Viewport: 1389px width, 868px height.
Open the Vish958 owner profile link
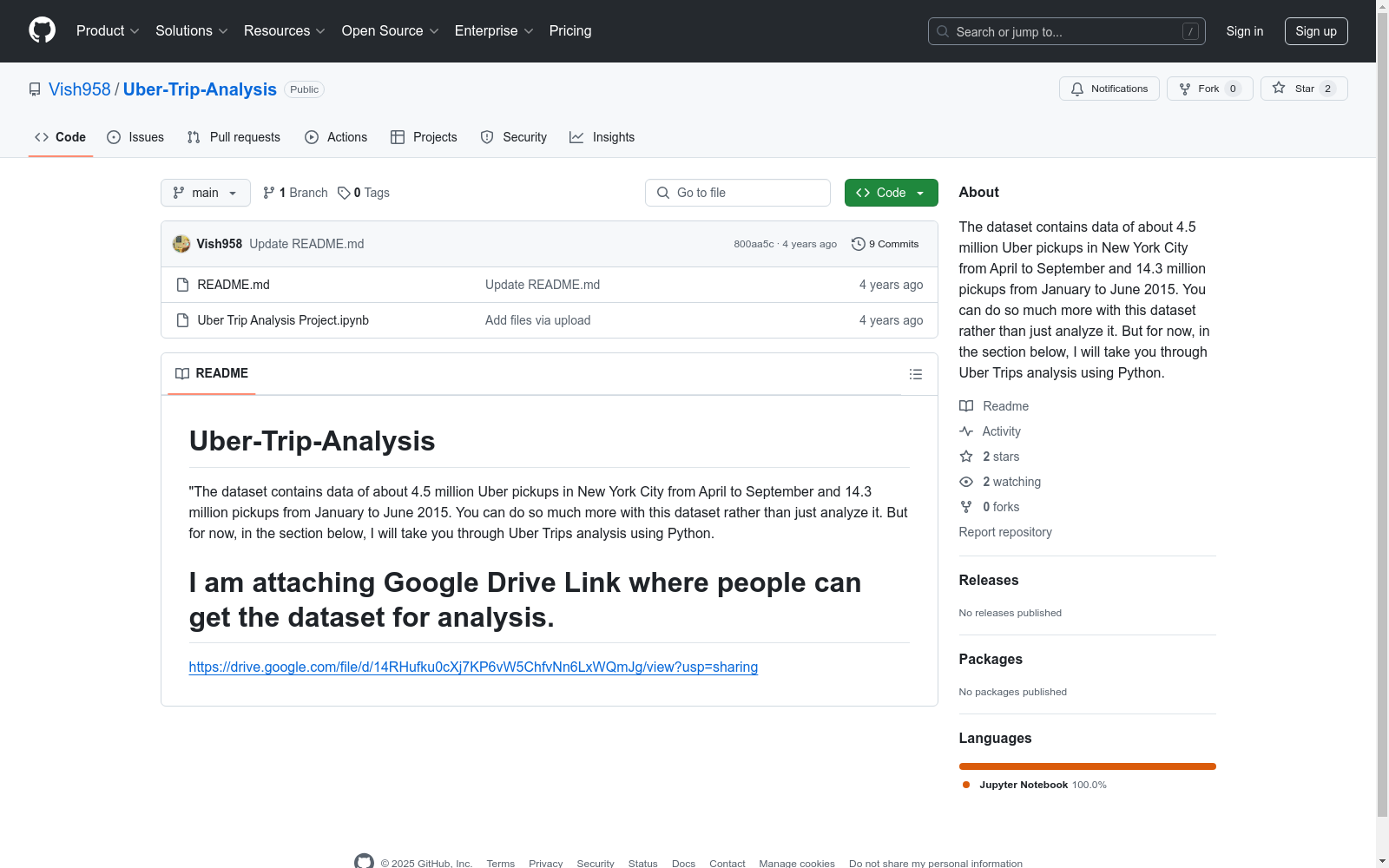80,89
